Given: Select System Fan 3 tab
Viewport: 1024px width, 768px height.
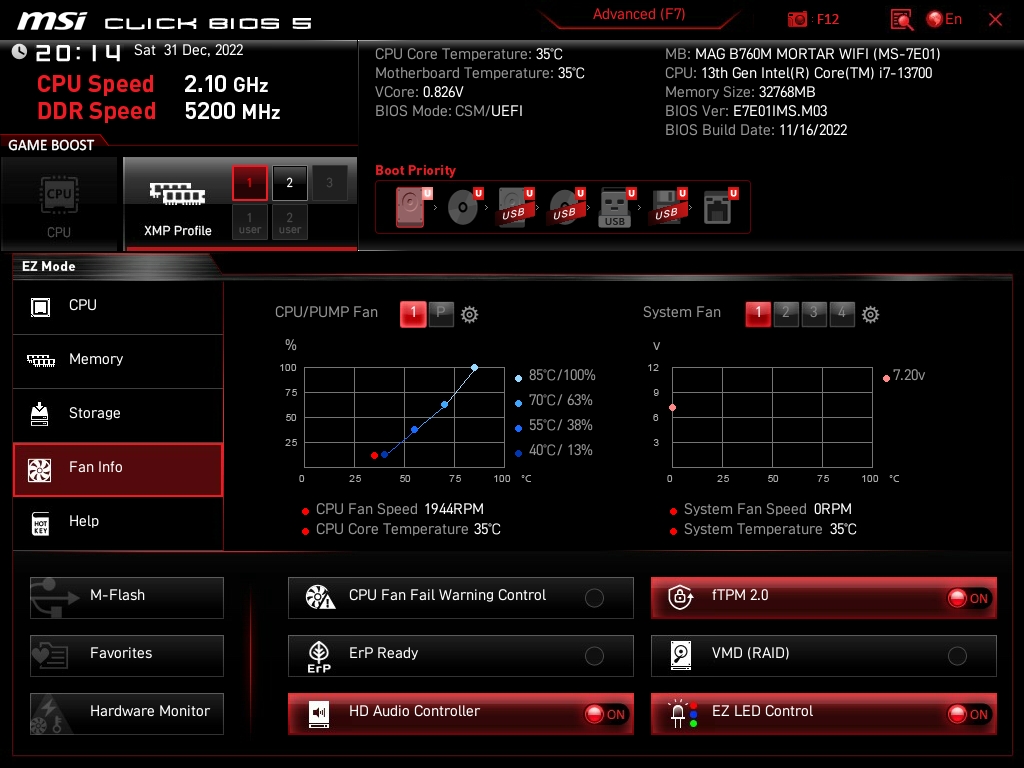Looking at the screenshot, I should [814, 314].
